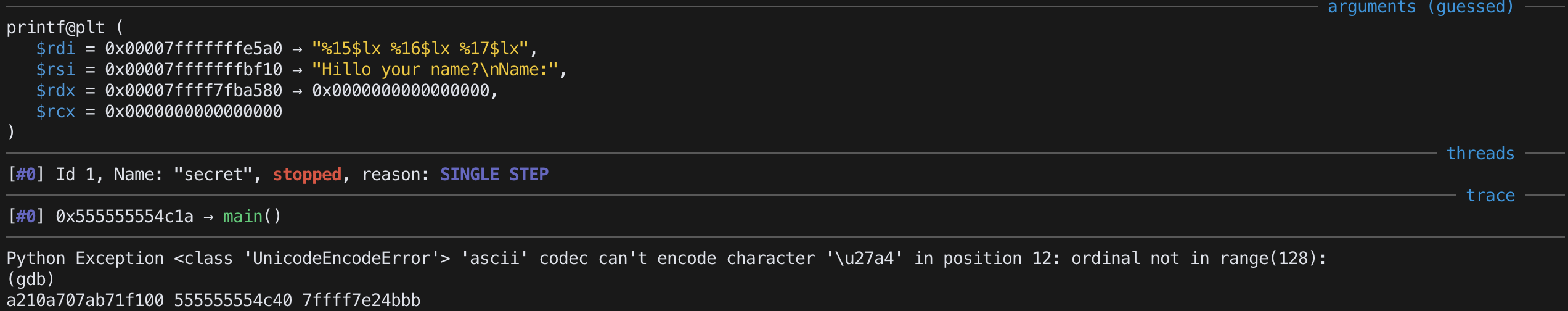Click the $rdx register label

(x=55, y=91)
